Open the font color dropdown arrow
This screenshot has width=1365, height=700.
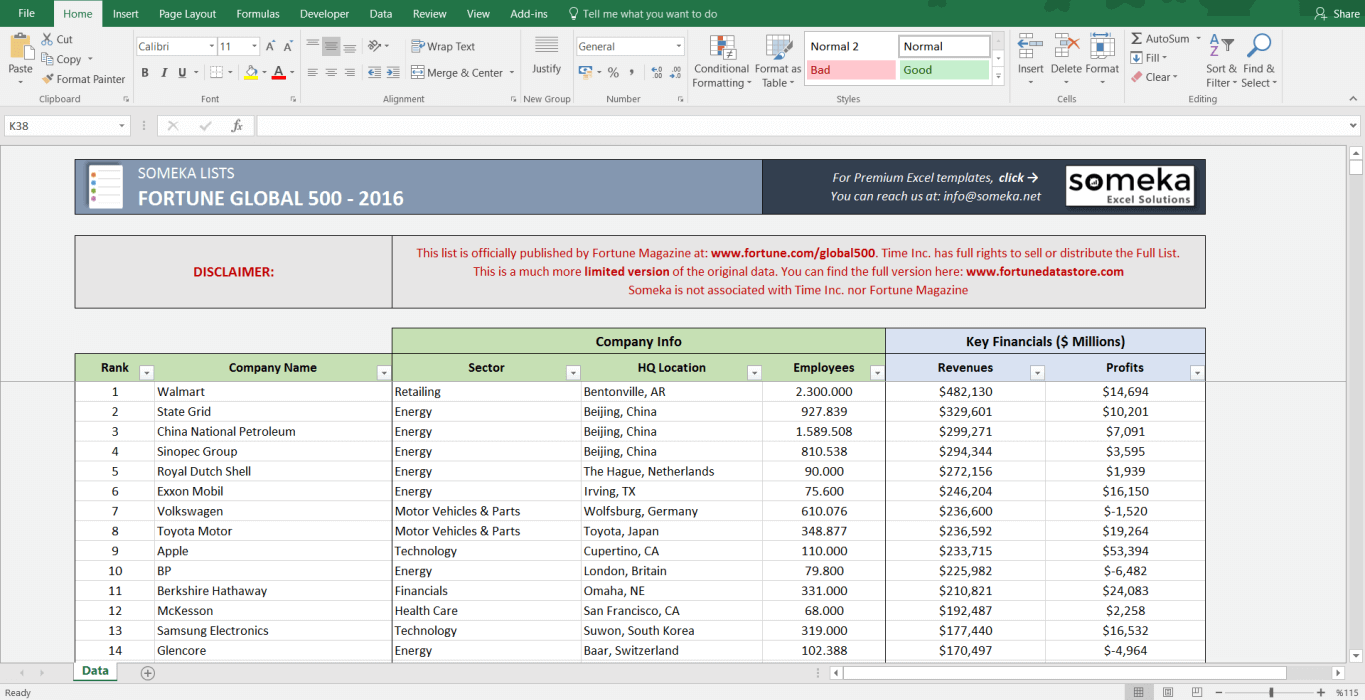coord(291,73)
